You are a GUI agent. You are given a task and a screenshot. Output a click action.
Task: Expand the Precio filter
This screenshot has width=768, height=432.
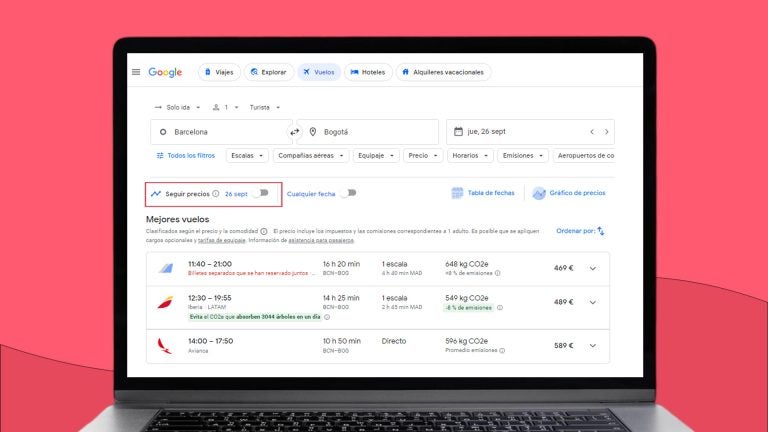(423, 155)
